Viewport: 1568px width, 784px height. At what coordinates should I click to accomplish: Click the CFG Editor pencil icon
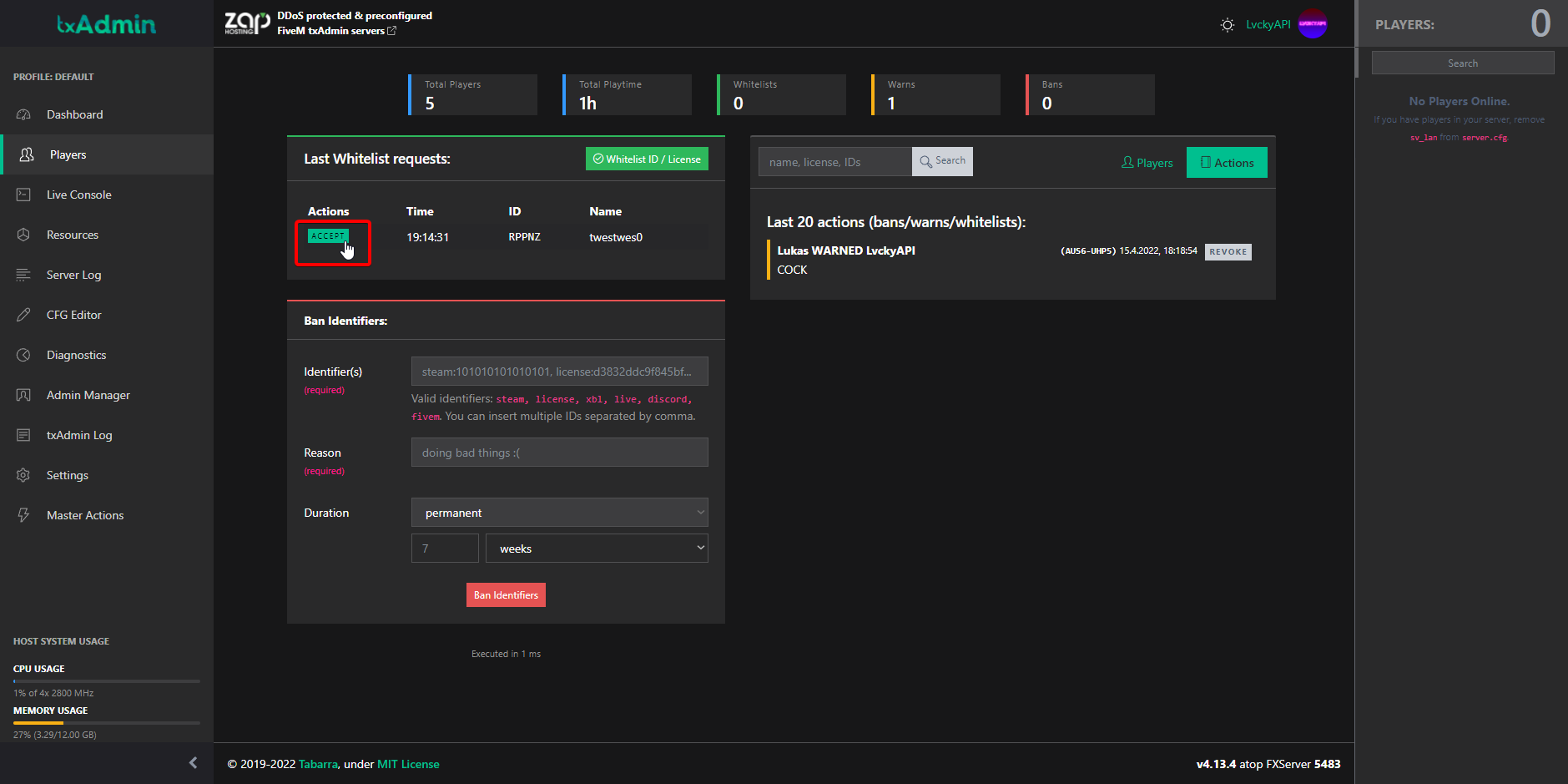click(23, 315)
